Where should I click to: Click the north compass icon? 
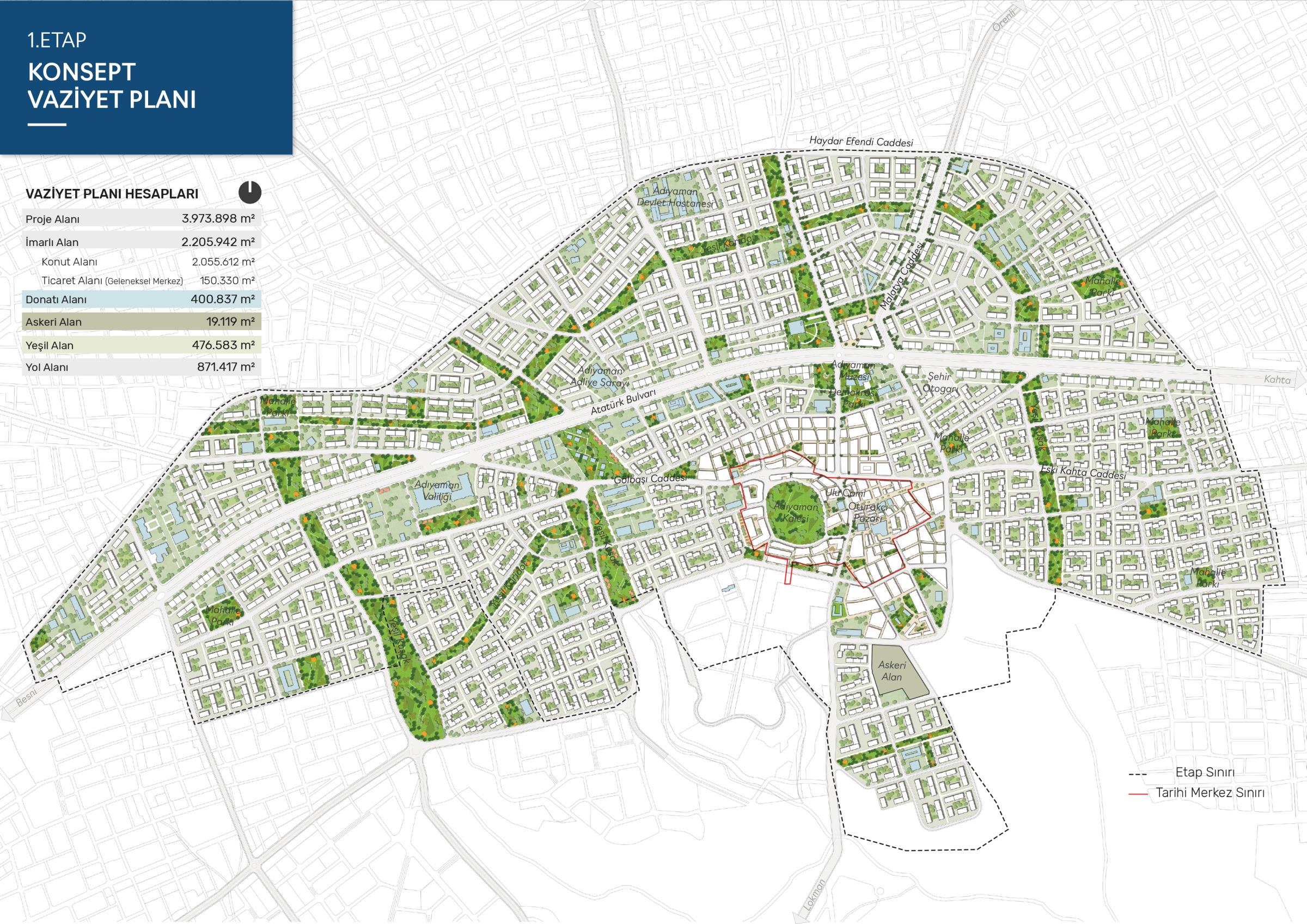tap(250, 192)
